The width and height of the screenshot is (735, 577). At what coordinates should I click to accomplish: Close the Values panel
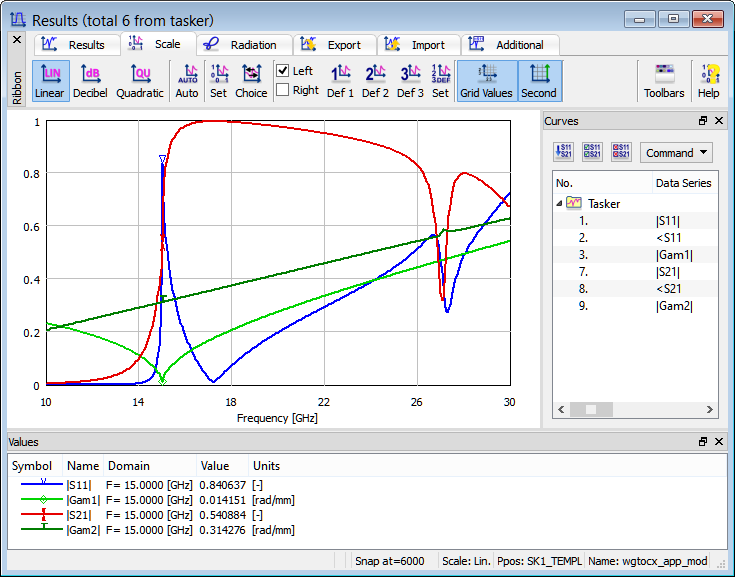[720, 441]
